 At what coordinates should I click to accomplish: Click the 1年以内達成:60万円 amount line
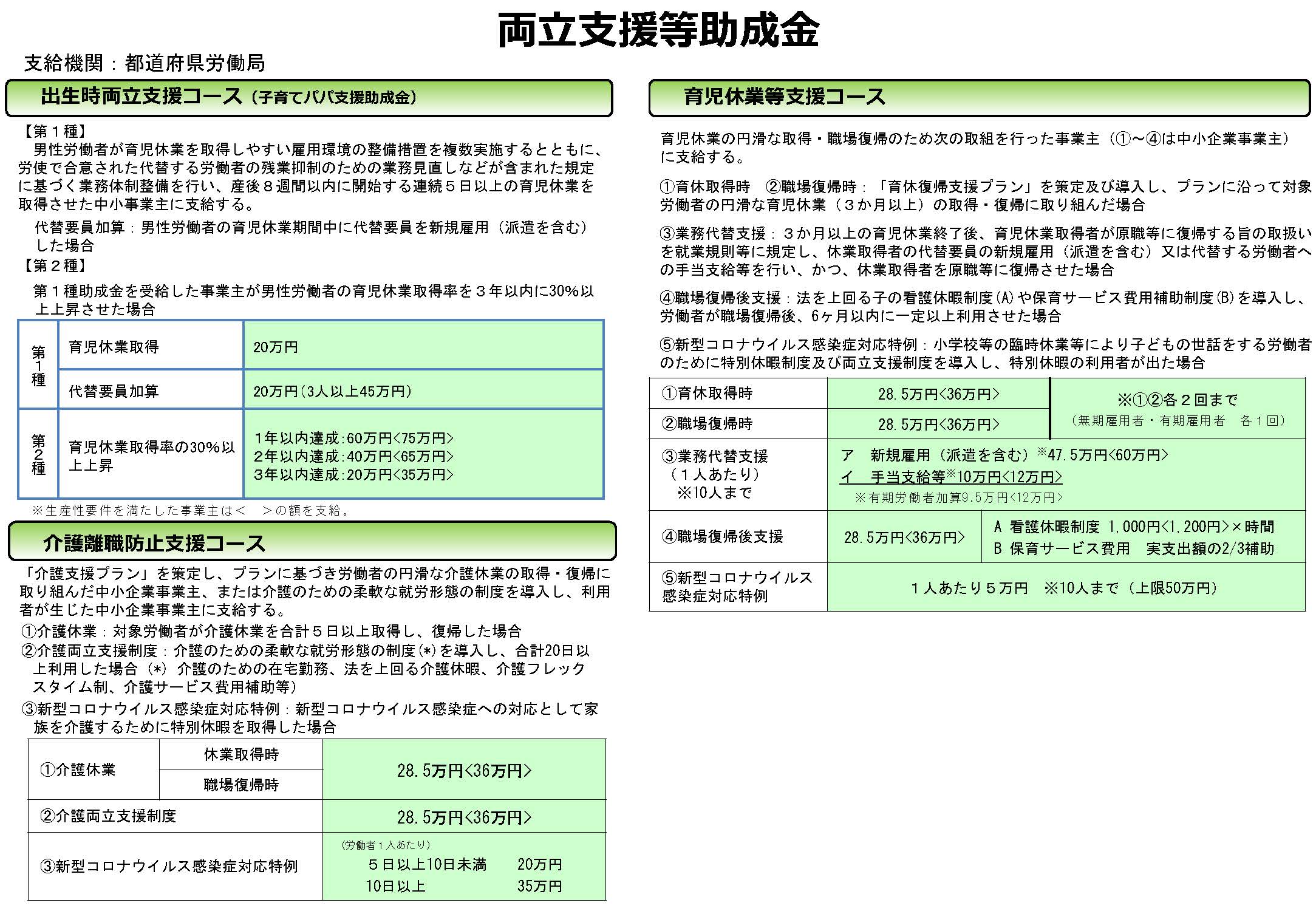tap(353, 438)
